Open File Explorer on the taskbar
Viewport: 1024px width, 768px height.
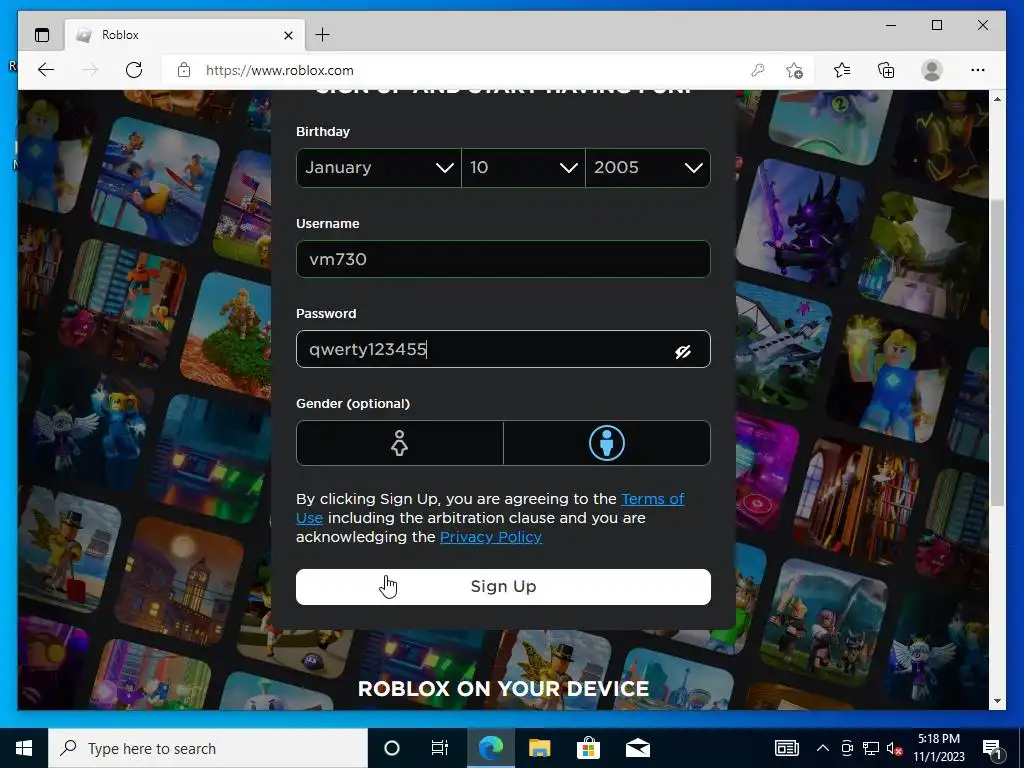pos(539,748)
